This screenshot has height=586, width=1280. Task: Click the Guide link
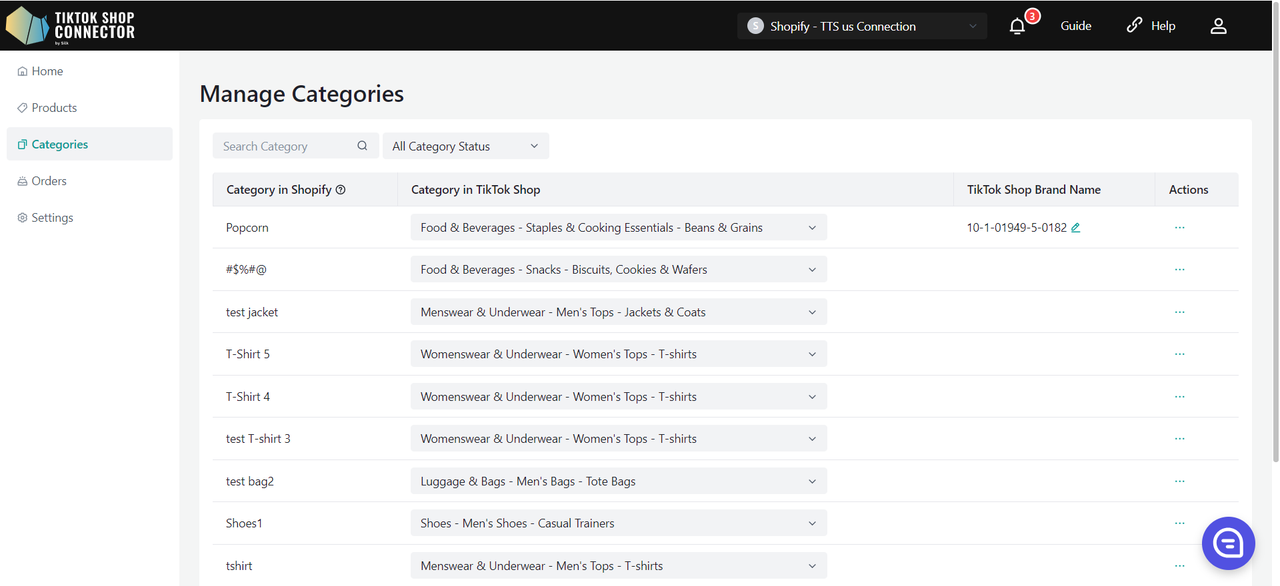click(1076, 26)
